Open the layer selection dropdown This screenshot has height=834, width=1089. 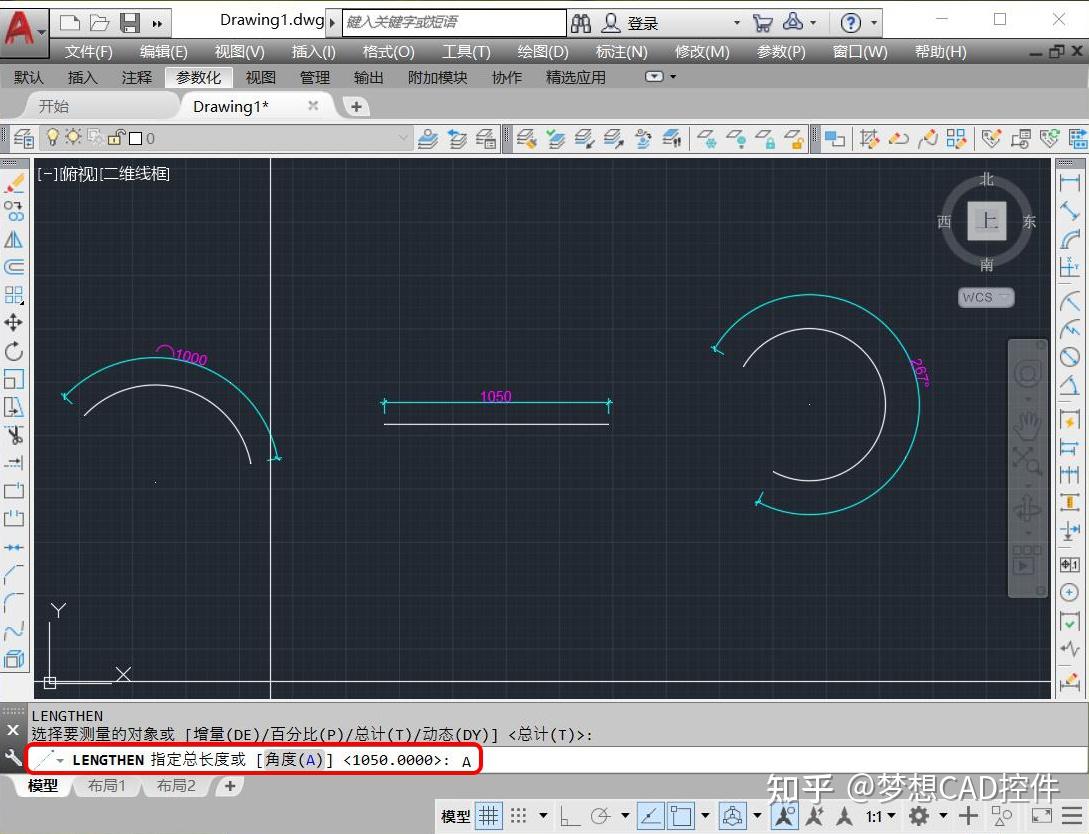tap(401, 138)
